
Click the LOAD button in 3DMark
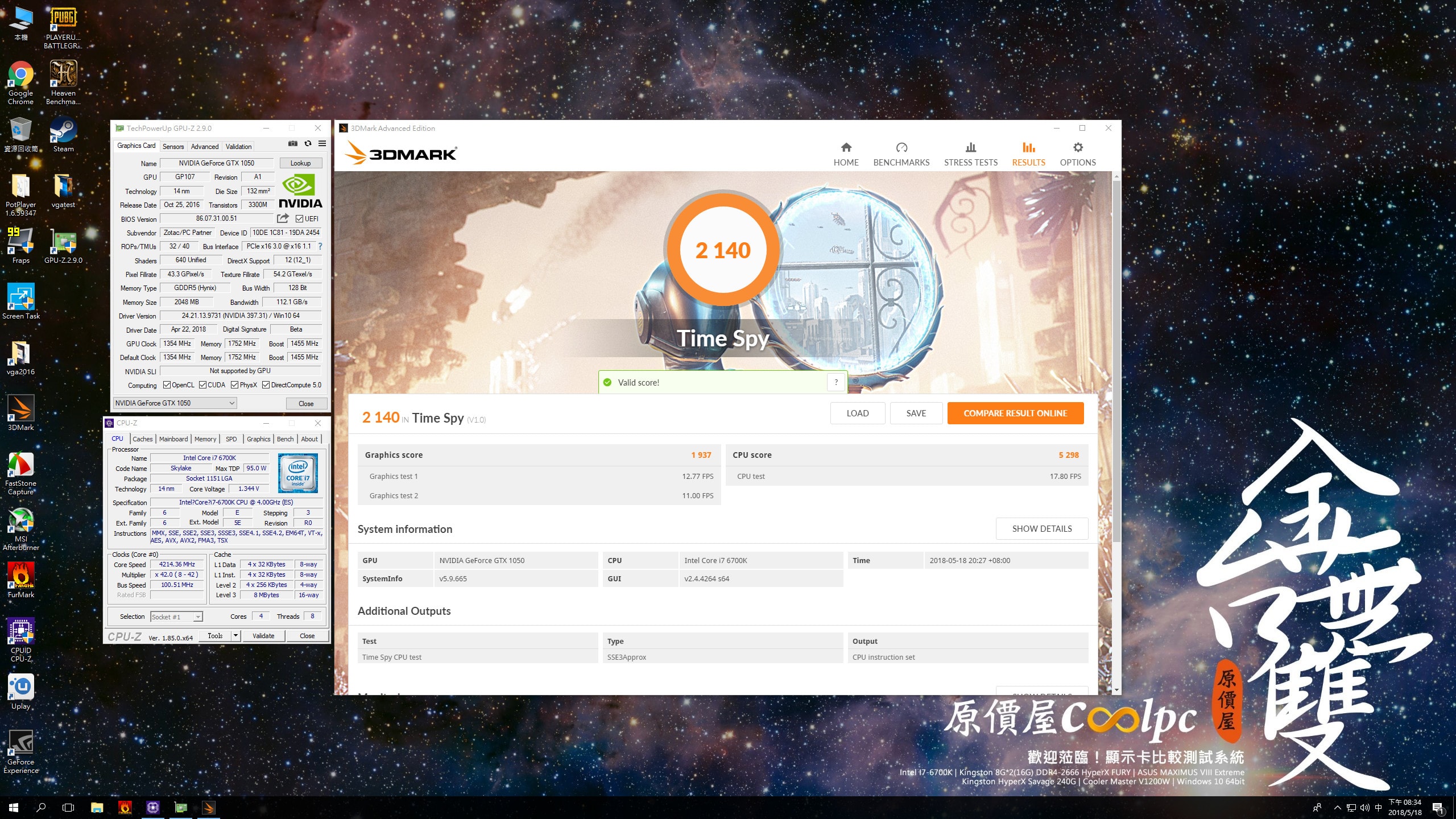point(857,413)
